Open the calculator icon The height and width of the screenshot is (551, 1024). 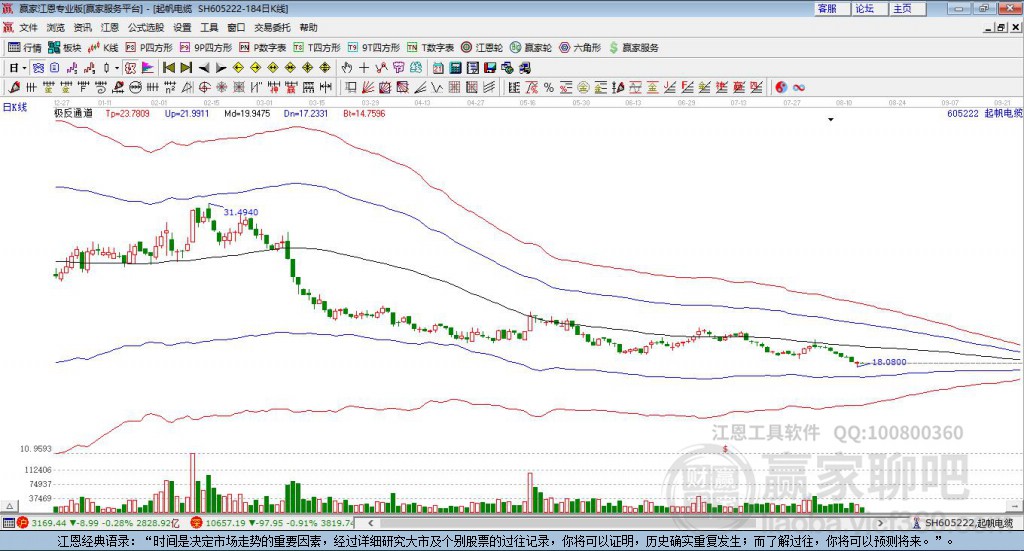point(455,68)
